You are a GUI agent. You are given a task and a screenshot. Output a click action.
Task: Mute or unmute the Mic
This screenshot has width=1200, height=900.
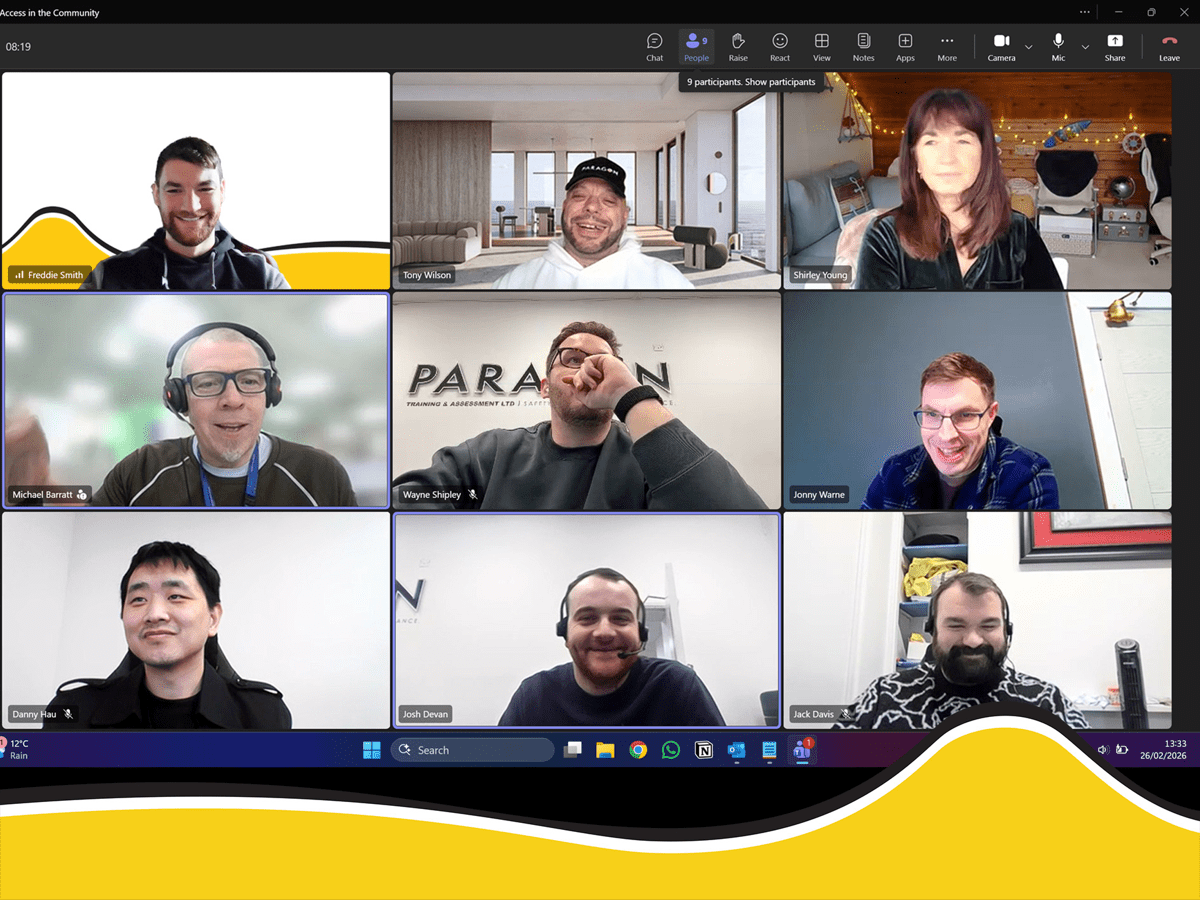pos(1058,46)
